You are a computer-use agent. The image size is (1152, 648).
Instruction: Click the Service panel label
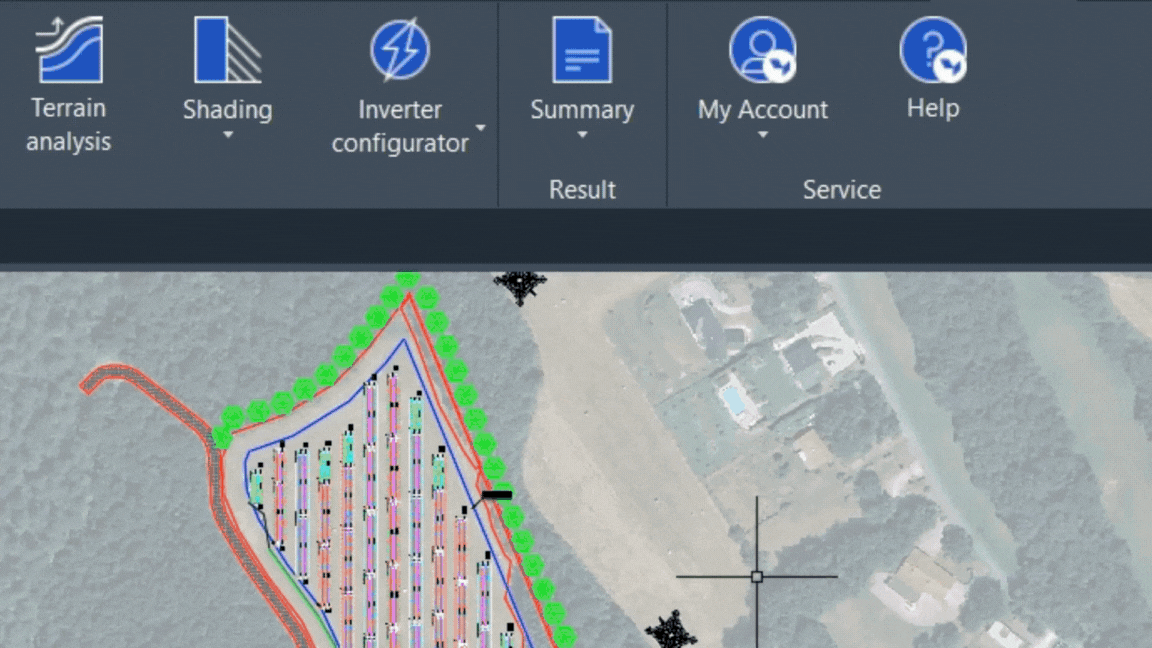pos(841,190)
